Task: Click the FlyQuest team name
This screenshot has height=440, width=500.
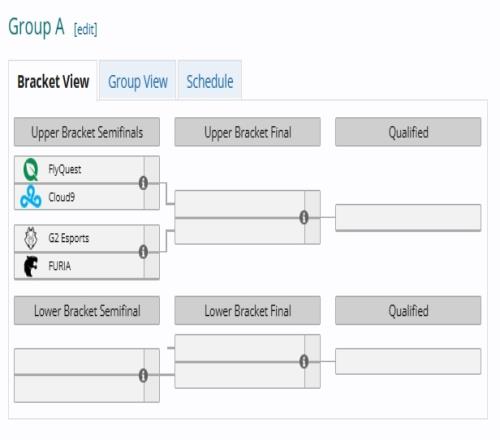Action: [x=65, y=169]
